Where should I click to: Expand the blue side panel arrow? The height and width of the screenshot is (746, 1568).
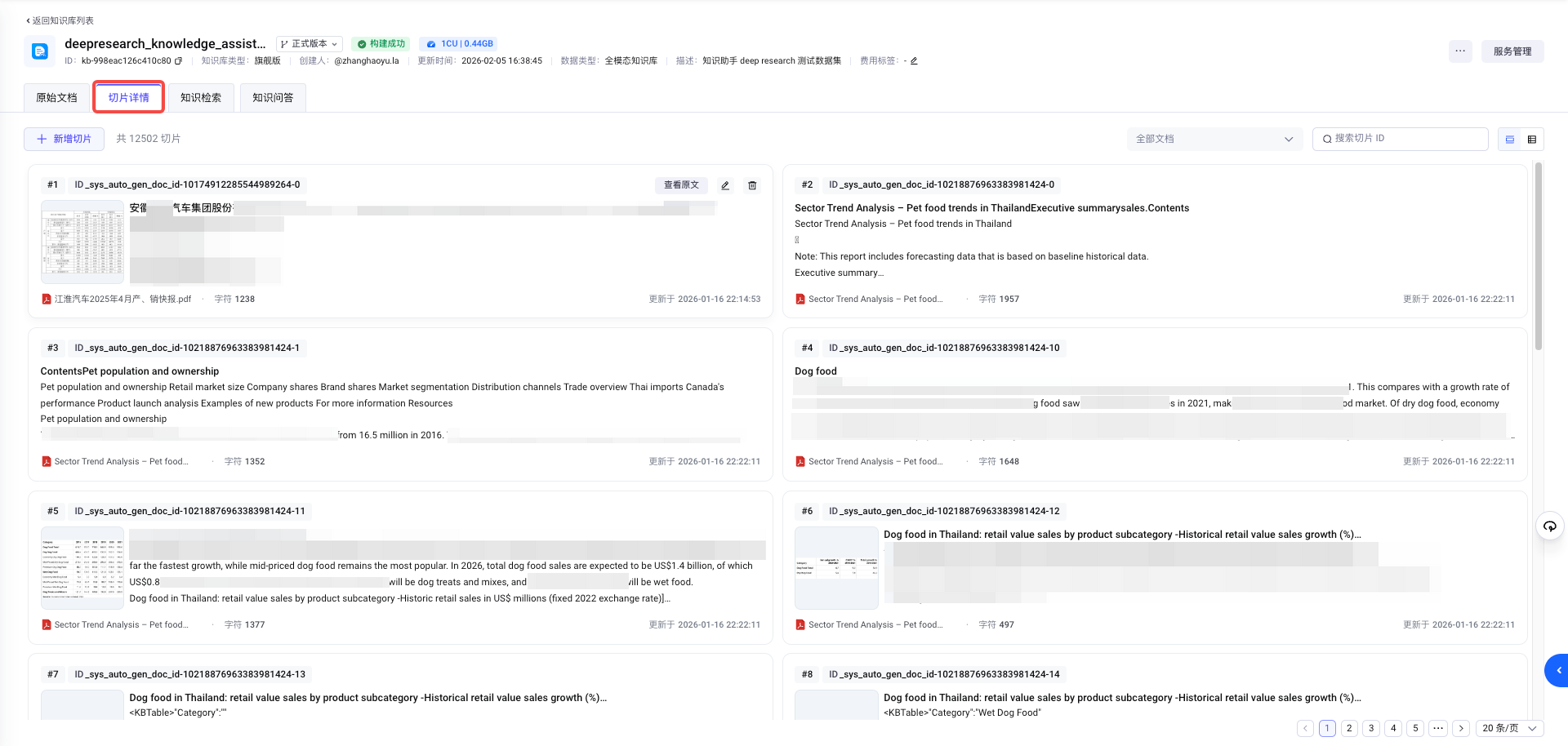coord(1557,671)
